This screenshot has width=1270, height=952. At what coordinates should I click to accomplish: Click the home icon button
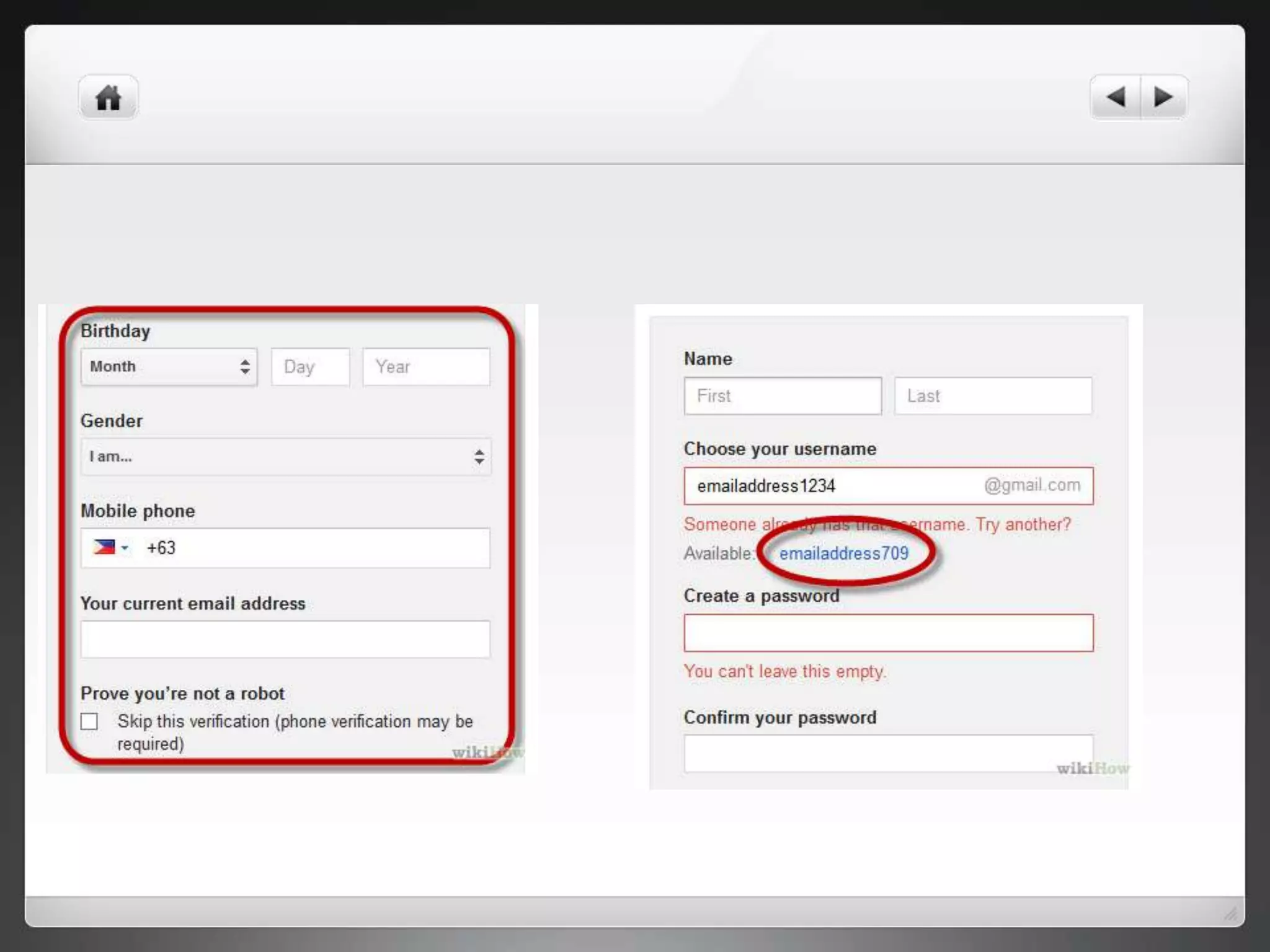[109, 97]
